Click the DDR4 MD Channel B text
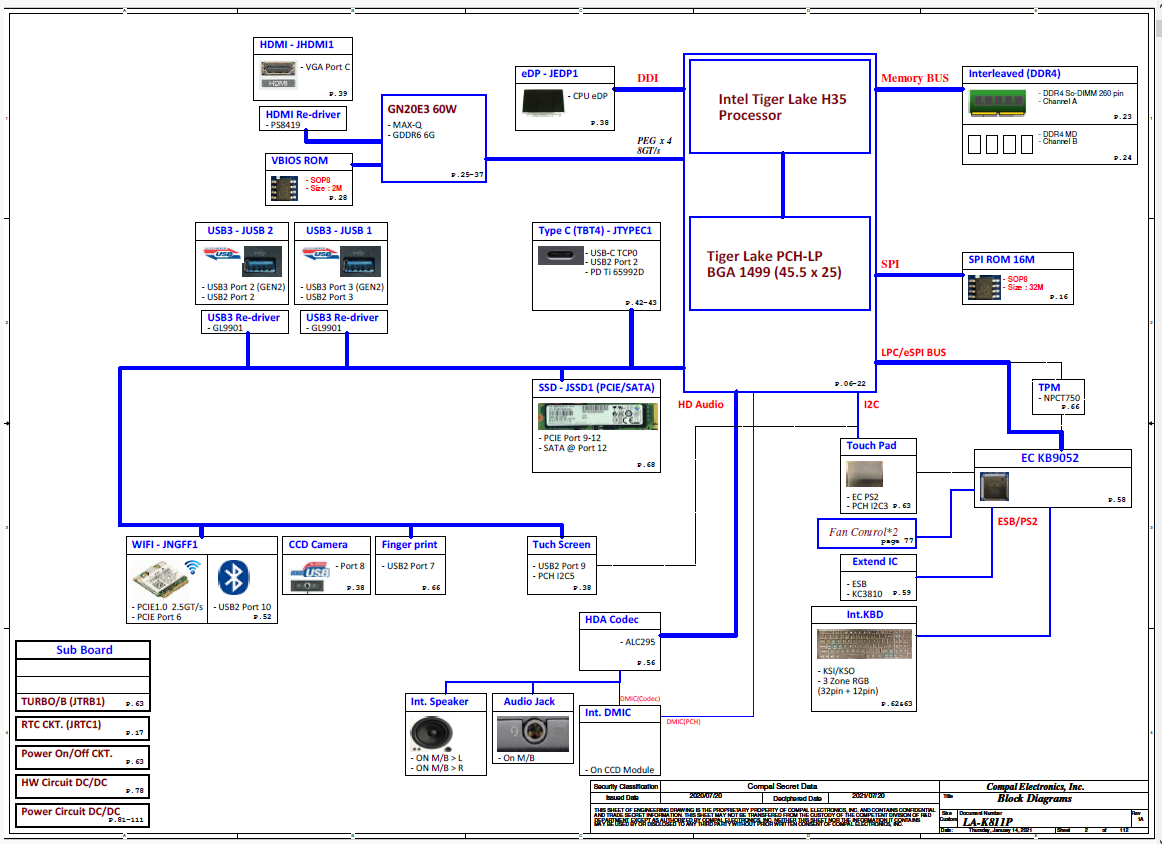This screenshot has height=844, width=1162. (x=1060, y=138)
